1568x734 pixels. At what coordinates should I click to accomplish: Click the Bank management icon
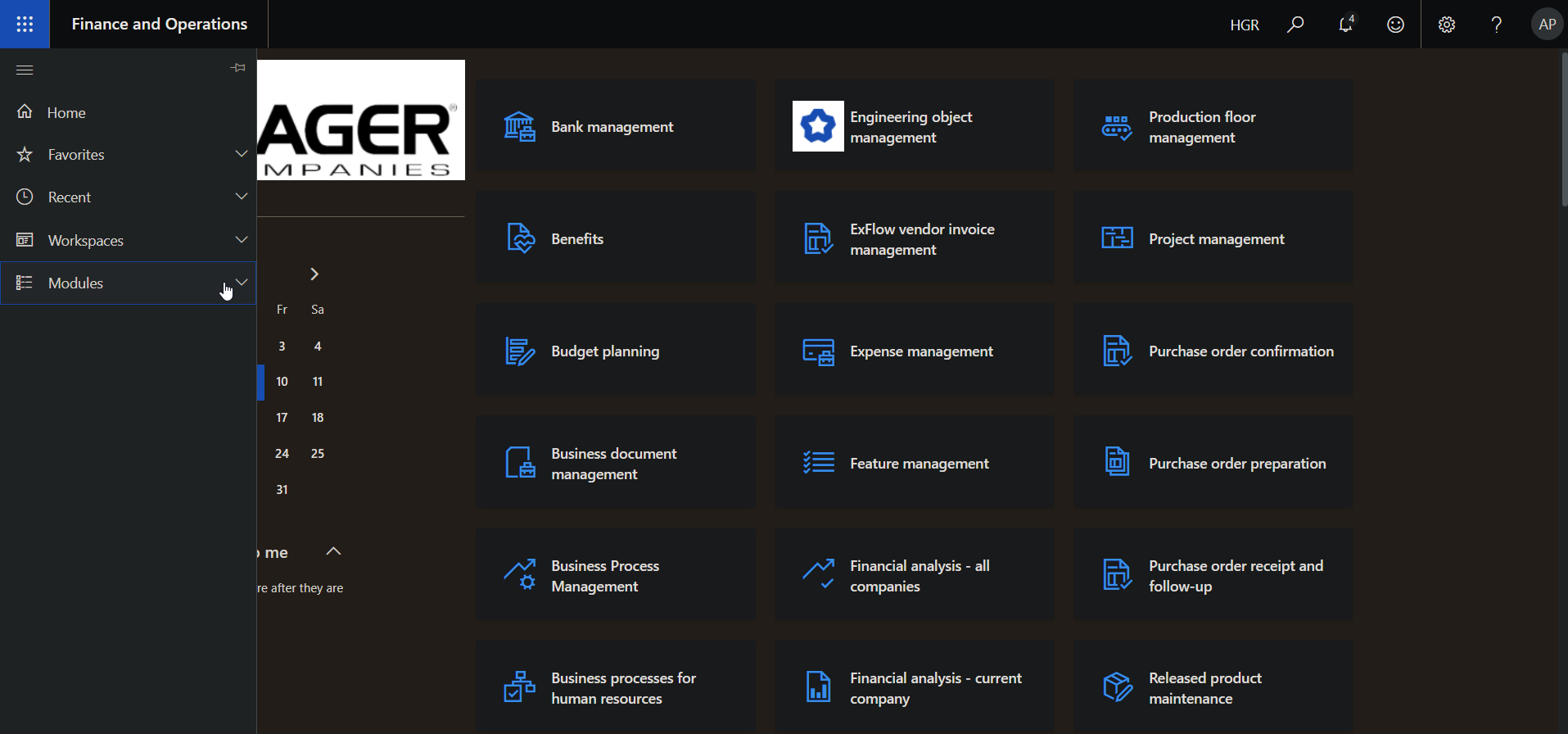pyautogui.click(x=519, y=126)
